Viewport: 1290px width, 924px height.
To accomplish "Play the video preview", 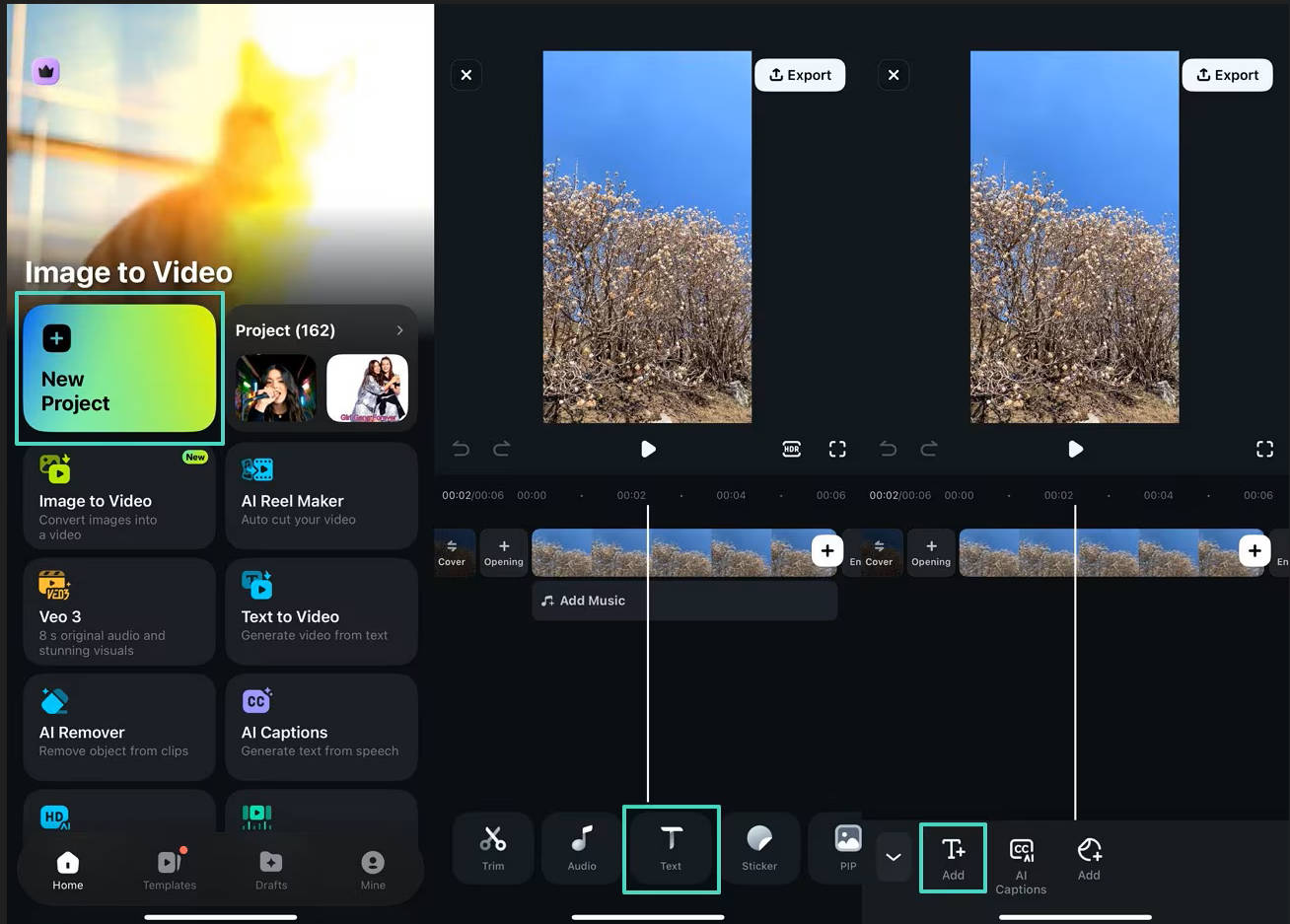I will click(648, 449).
